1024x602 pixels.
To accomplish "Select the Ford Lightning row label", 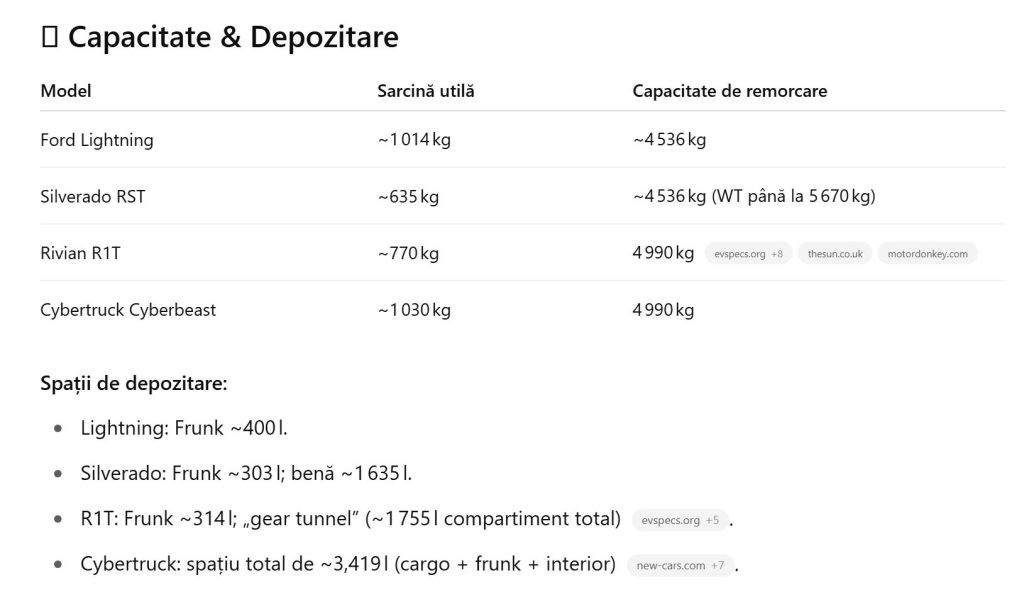I will coord(97,140).
